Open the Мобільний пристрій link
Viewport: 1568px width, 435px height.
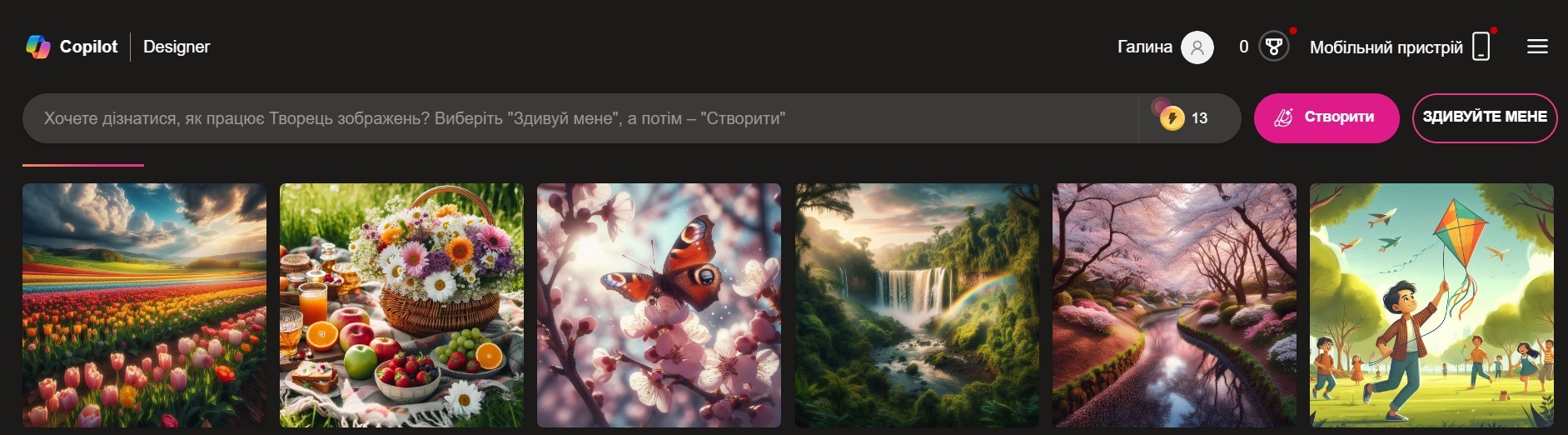pos(1386,47)
